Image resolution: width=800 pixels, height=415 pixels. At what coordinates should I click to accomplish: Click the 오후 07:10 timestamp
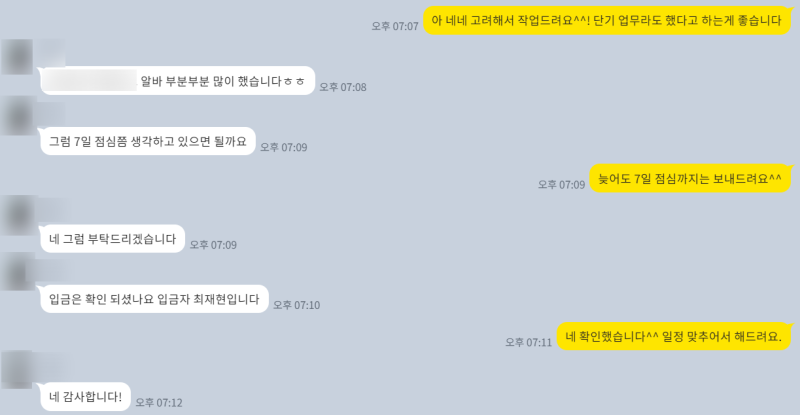[x=296, y=305]
